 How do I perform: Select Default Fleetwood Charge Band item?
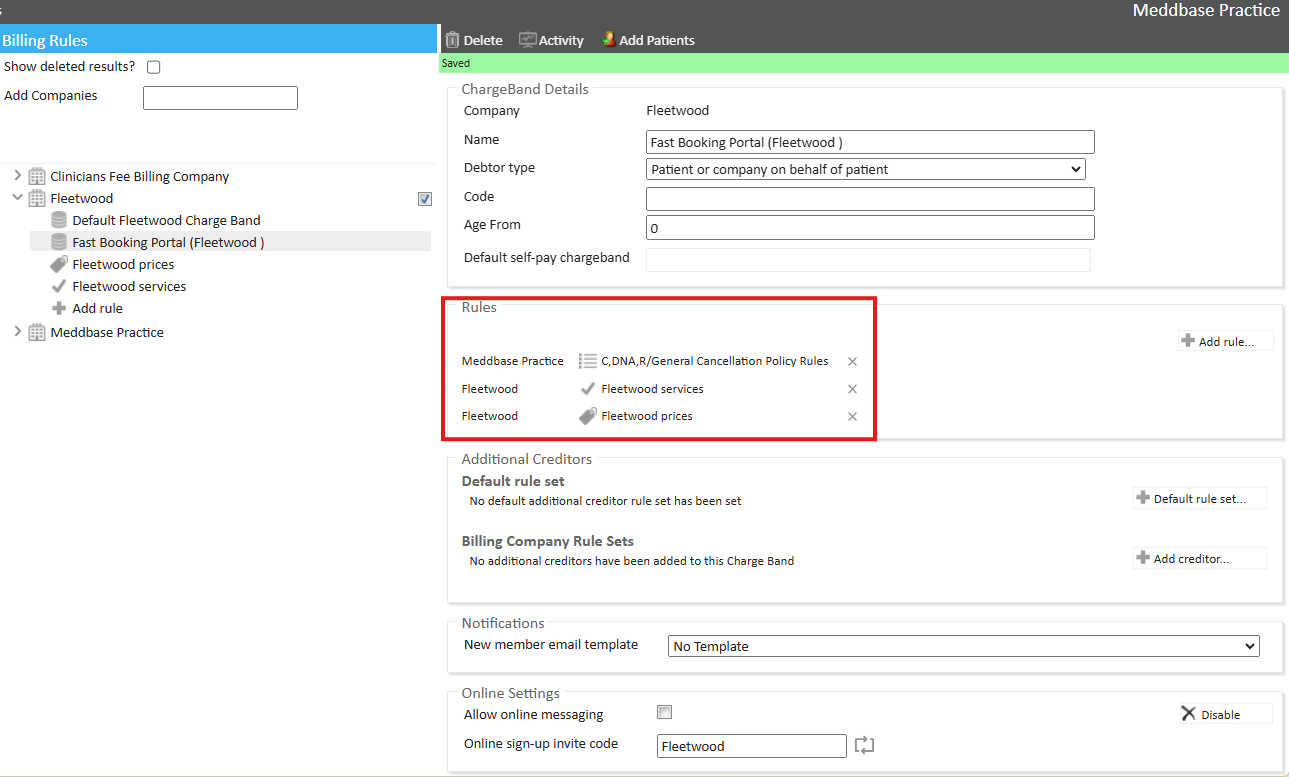coord(166,220)
